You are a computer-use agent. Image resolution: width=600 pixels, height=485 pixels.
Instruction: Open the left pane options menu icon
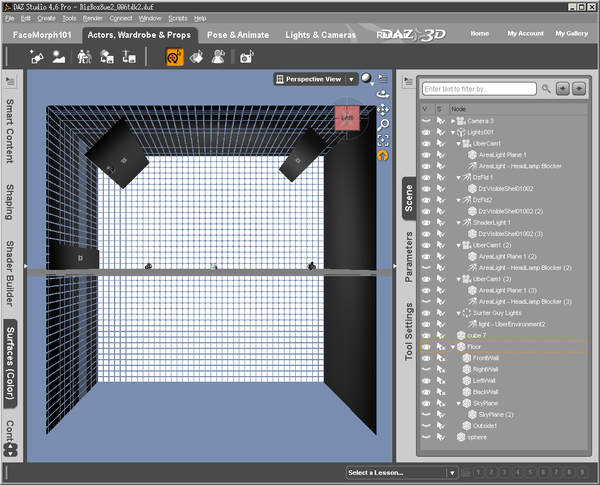[x=10, y=81]
